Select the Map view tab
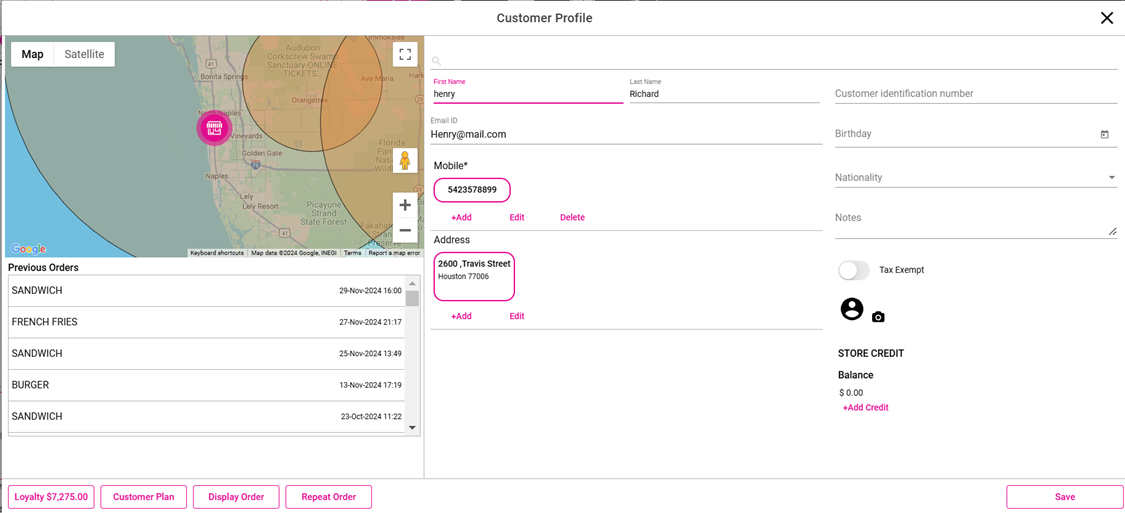 point(33,54)
